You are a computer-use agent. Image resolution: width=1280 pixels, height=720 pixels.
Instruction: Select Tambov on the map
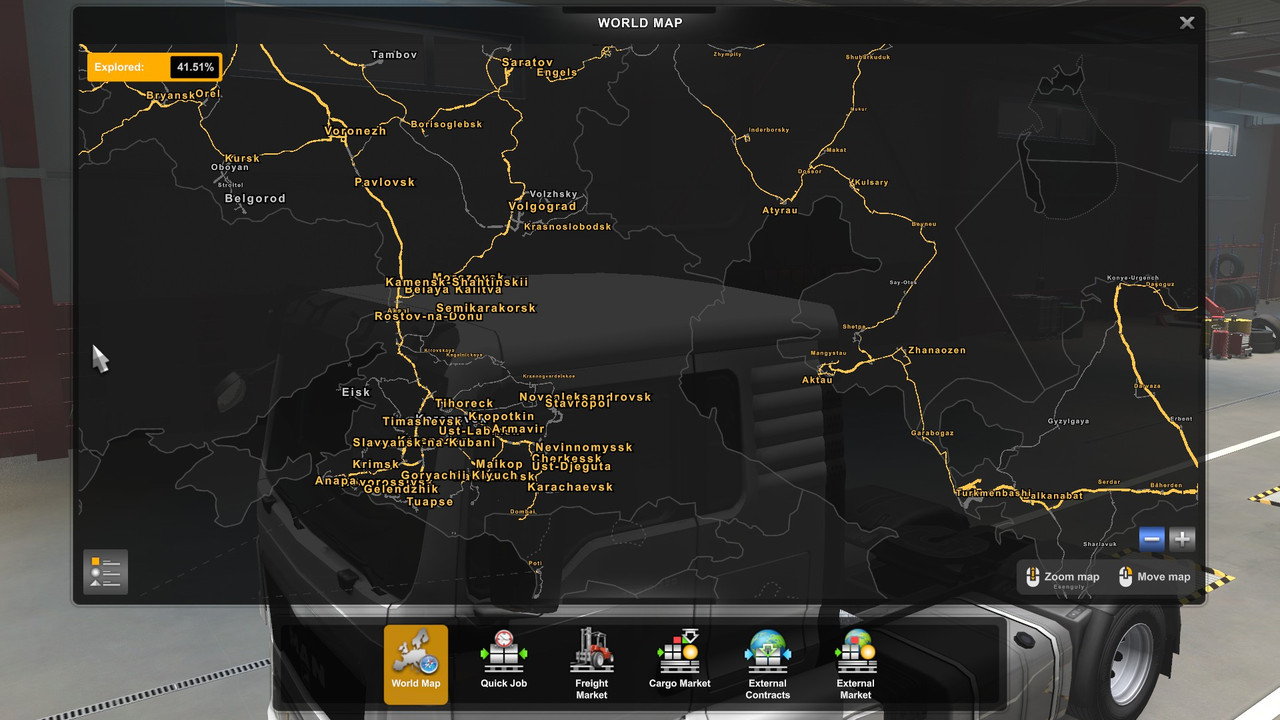[394, 55]
